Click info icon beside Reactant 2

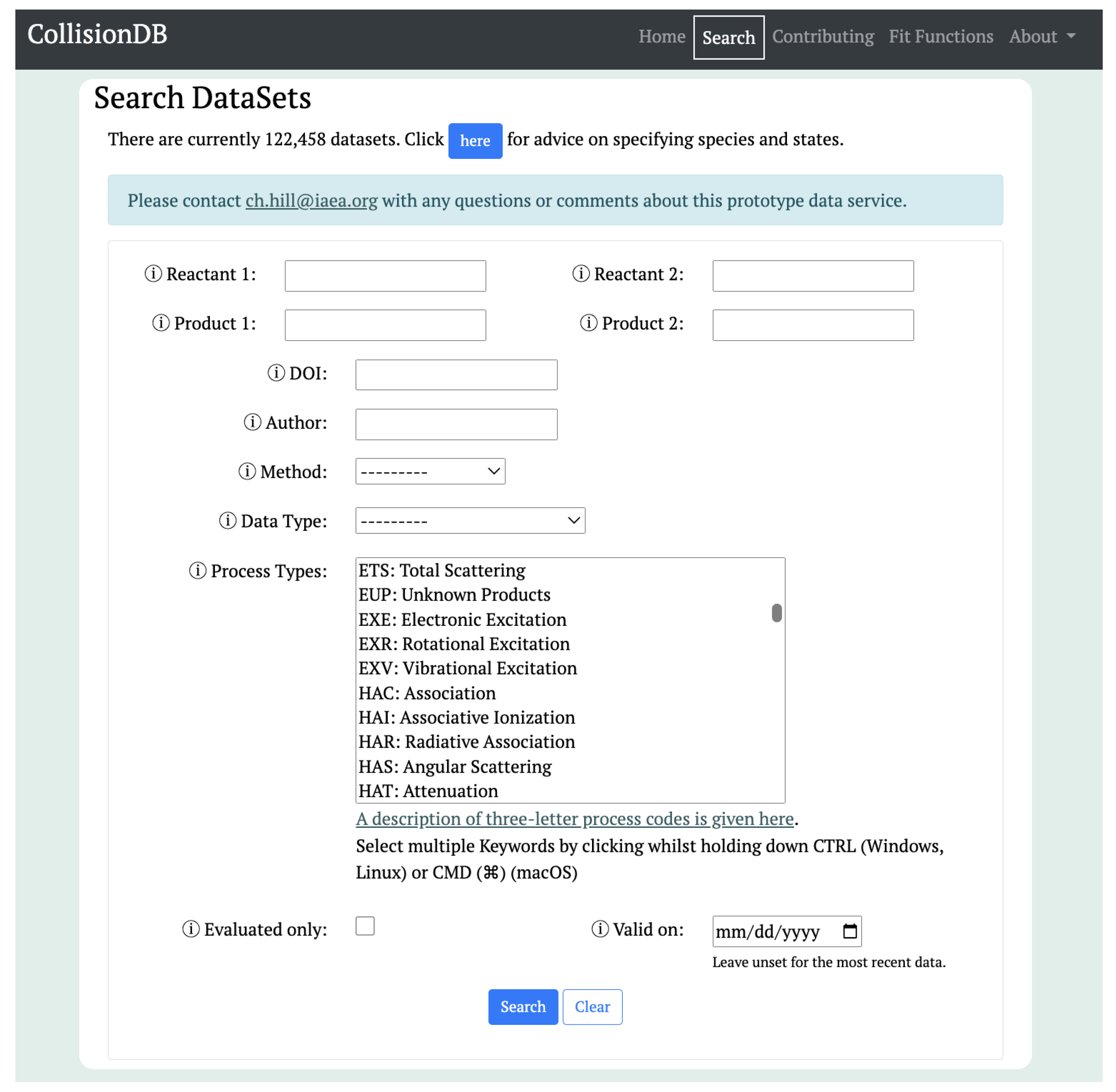point(581,274)
